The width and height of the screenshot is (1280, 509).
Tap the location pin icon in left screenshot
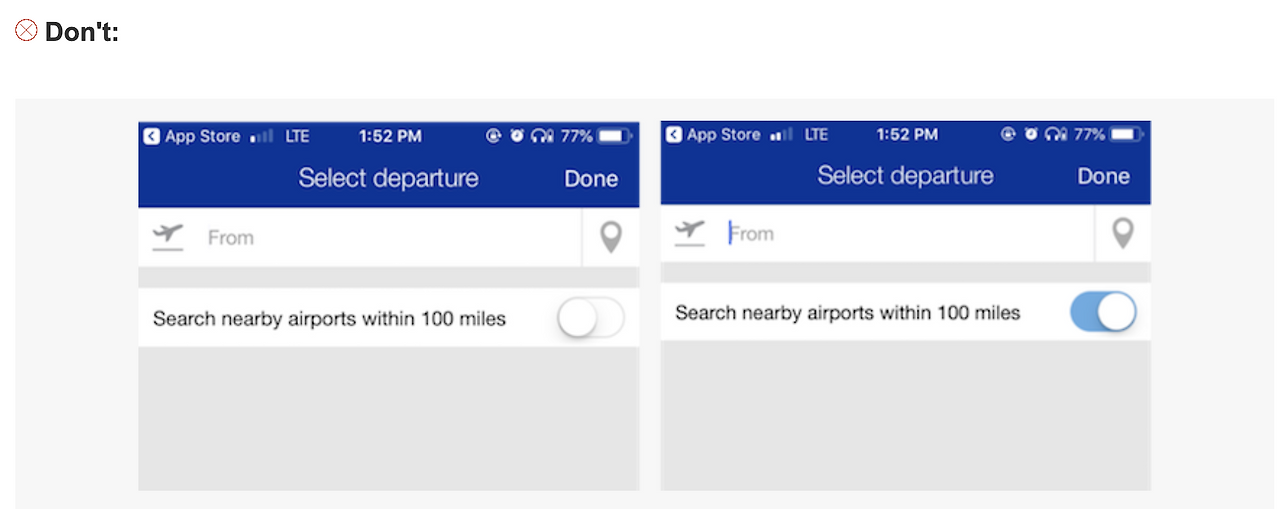pos(610,238)
